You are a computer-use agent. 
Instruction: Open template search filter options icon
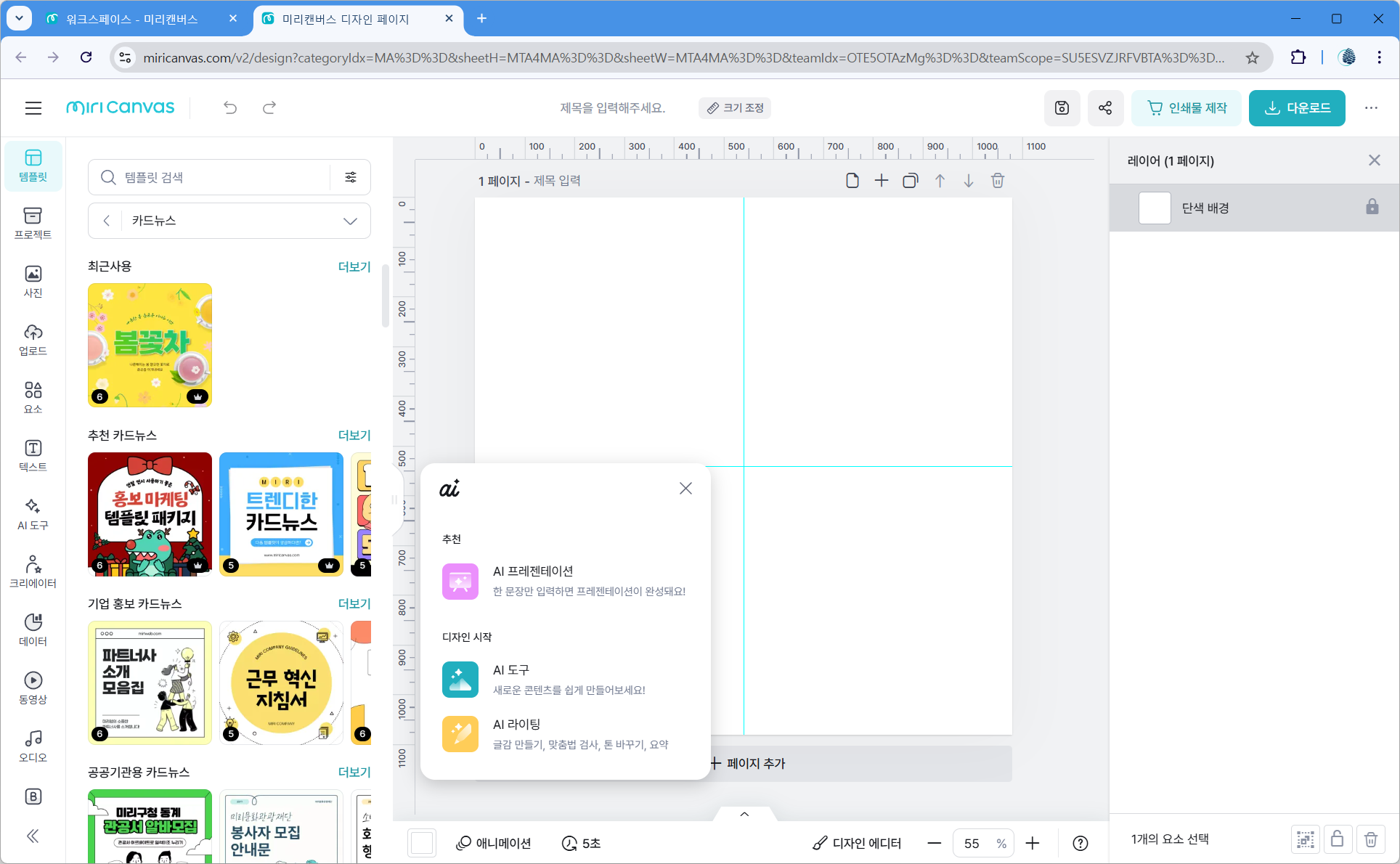[351, 177]
